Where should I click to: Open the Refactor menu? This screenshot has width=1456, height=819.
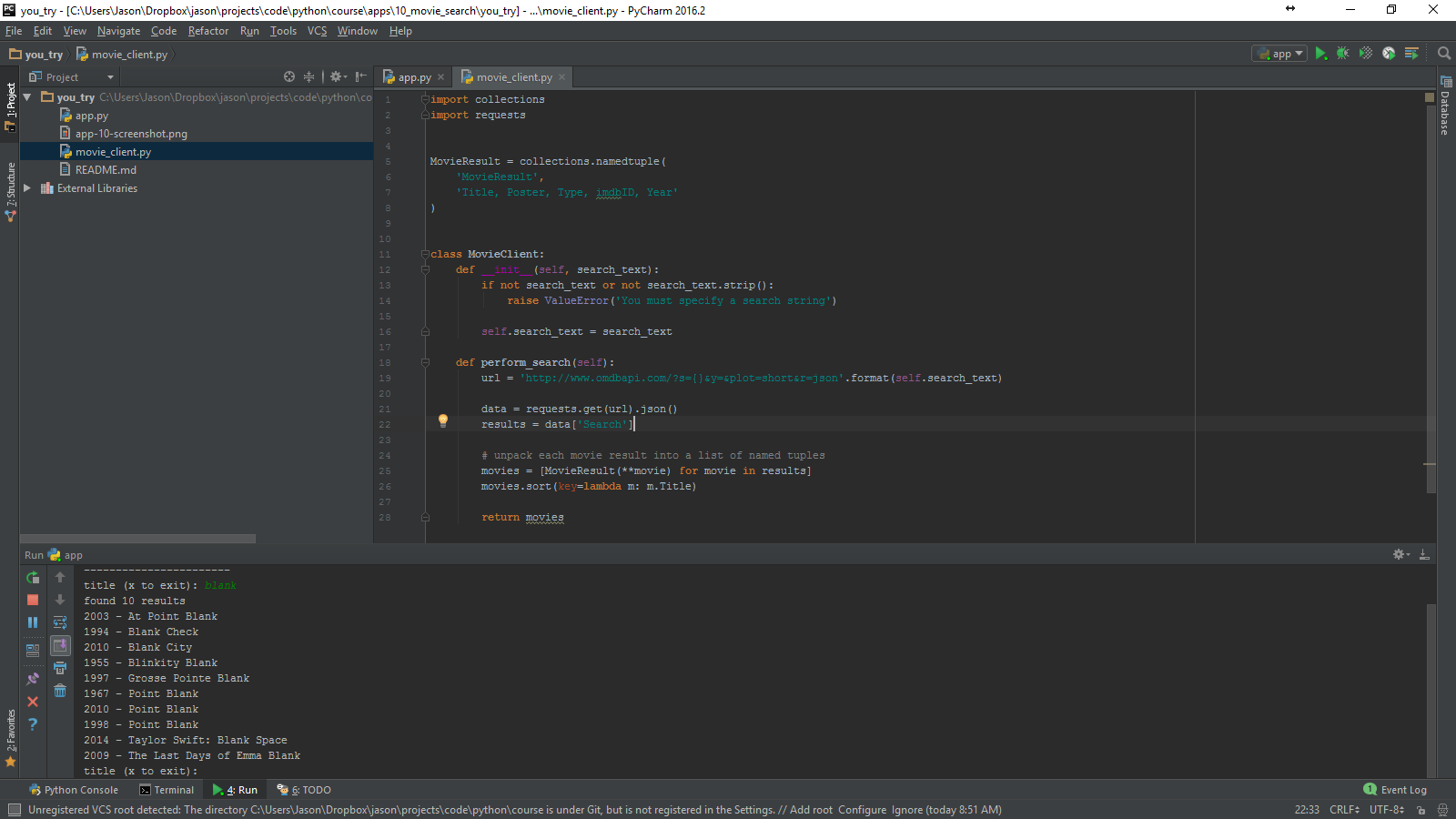tap(208, 30)
